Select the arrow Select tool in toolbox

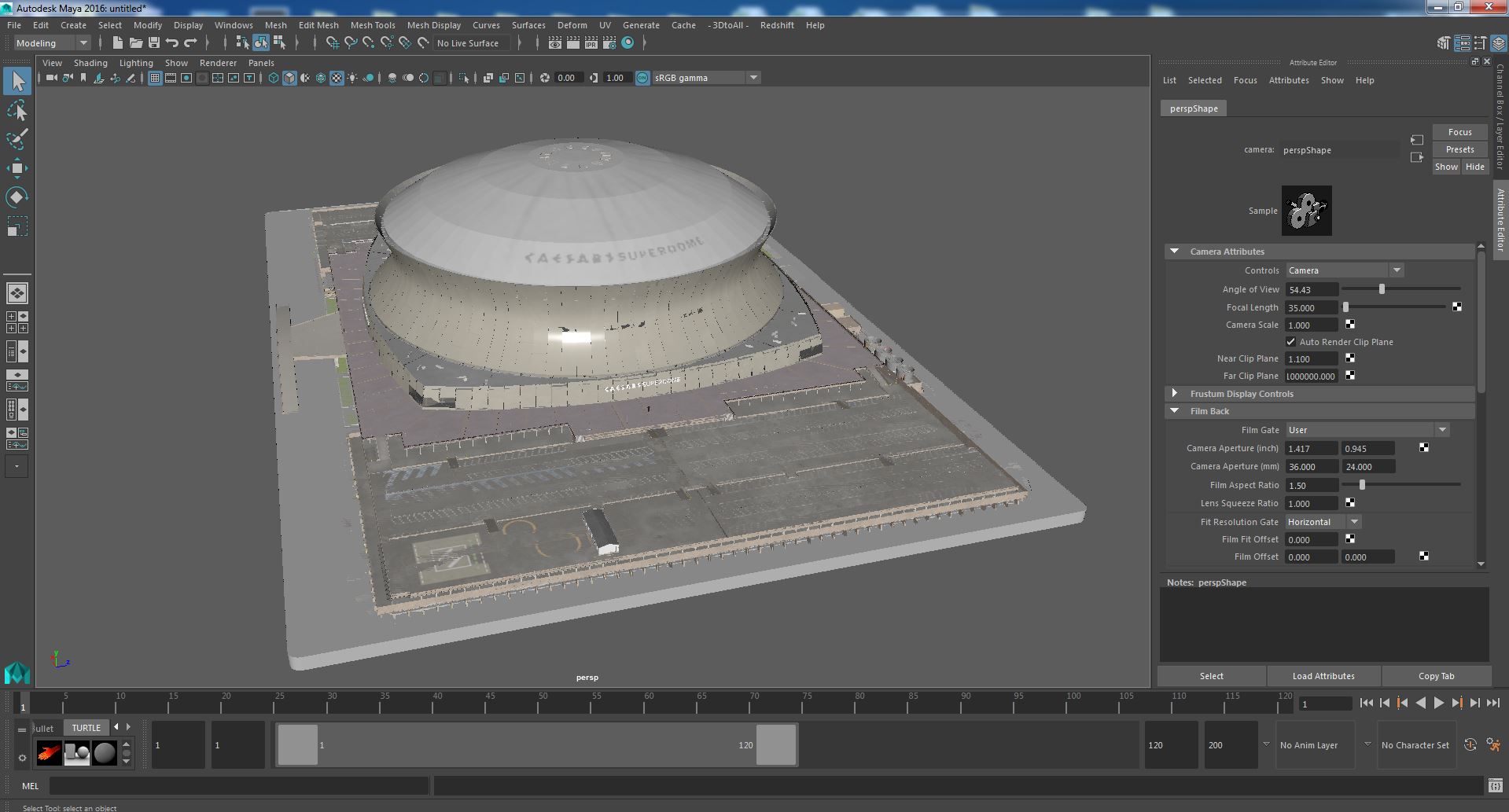point(17,81)
